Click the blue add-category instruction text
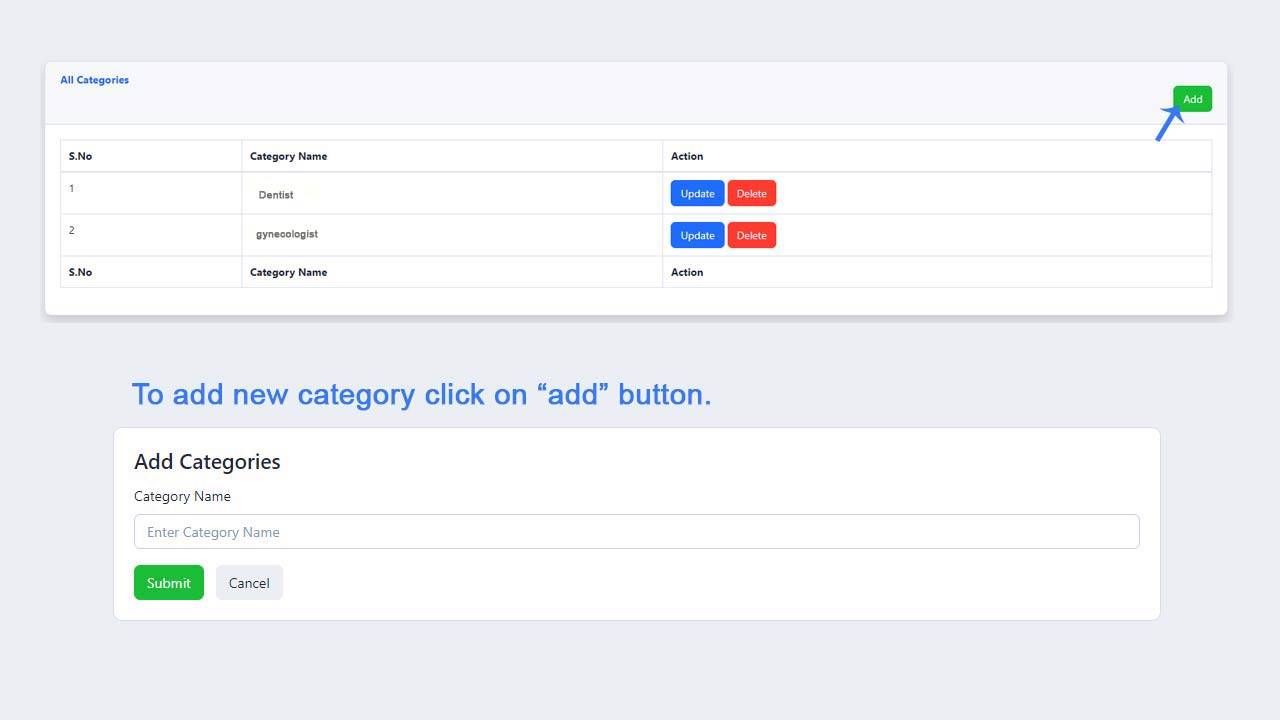The height and width of the screenshot is (720, 1280). (421, 394)
